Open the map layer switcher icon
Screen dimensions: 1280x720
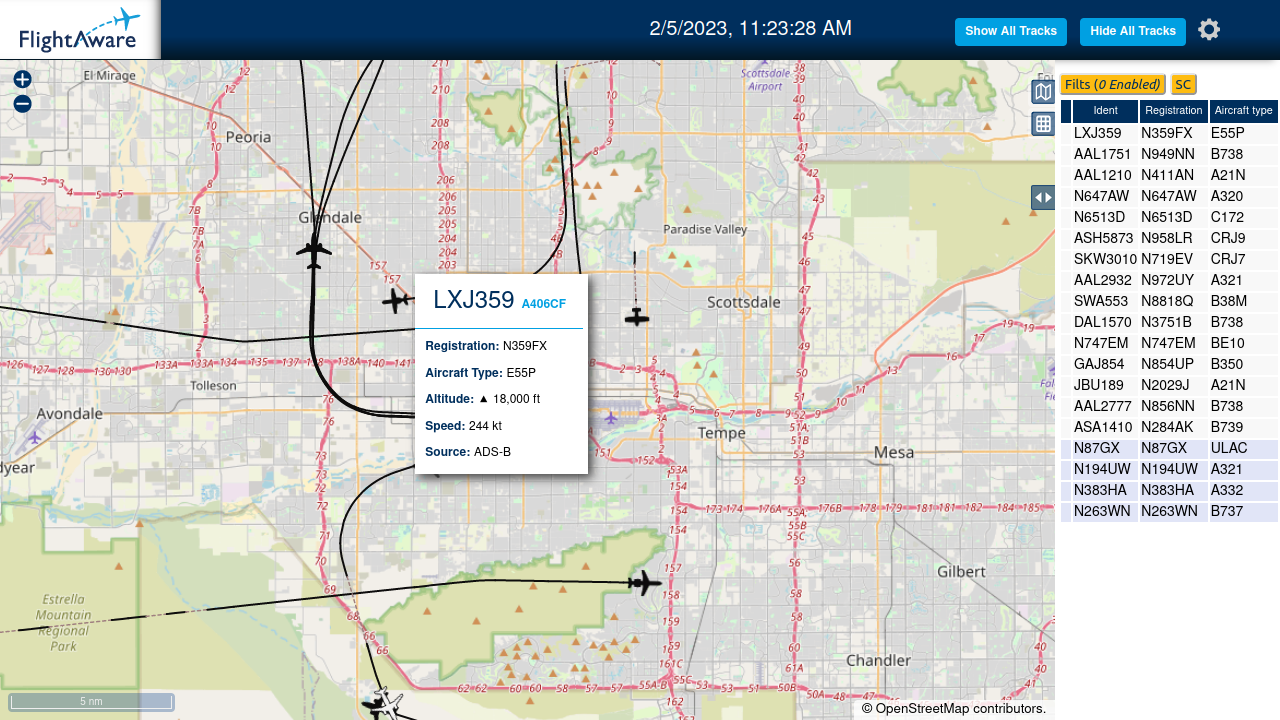click(1043, 92)
